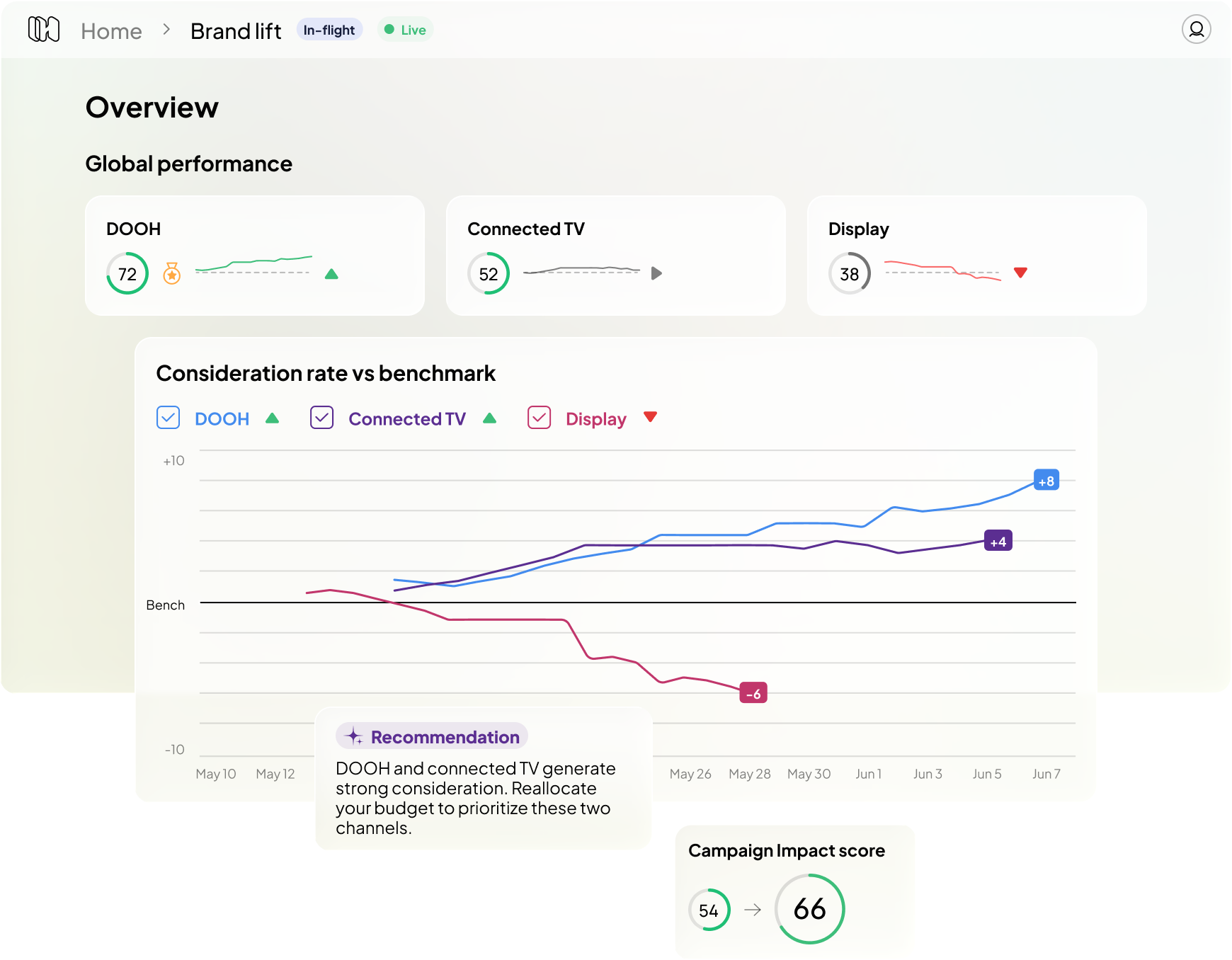Click the In-flight status badge
Screen dimensions: 1232x960
coord(329,30)
